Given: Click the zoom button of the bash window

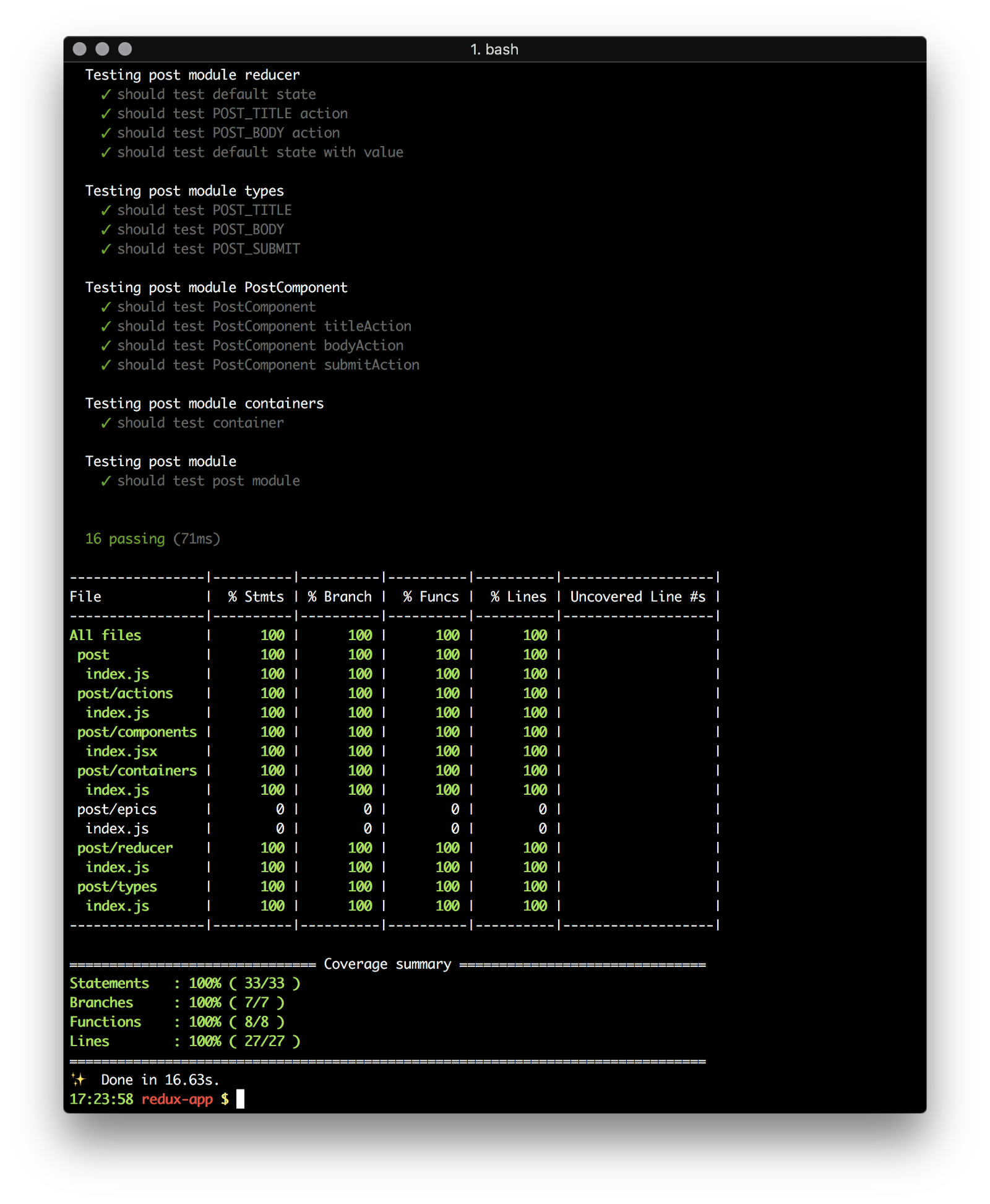Looking at the screenshot, I should click(125, 49).
